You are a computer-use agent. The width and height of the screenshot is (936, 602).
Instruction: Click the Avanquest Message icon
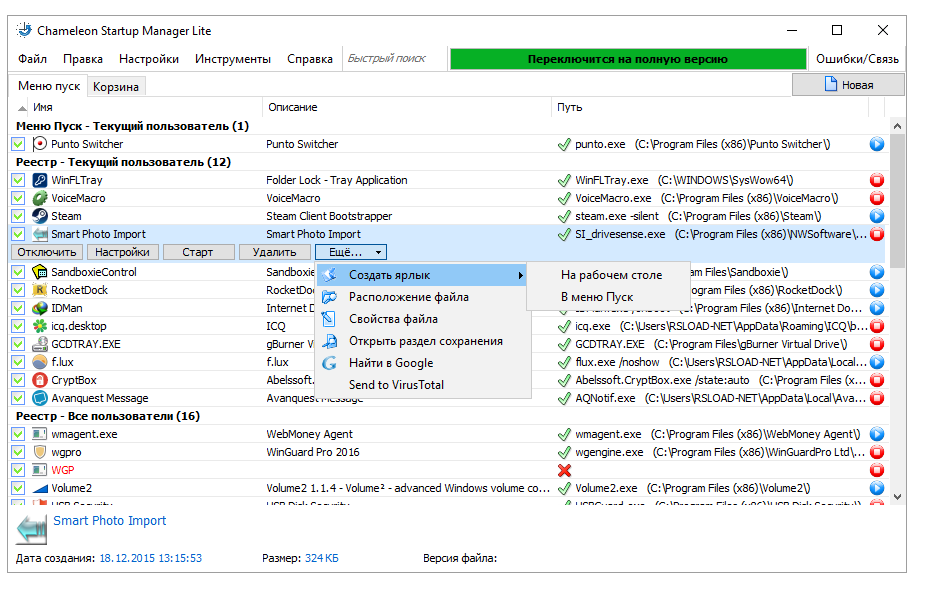(x=39, y=398)
